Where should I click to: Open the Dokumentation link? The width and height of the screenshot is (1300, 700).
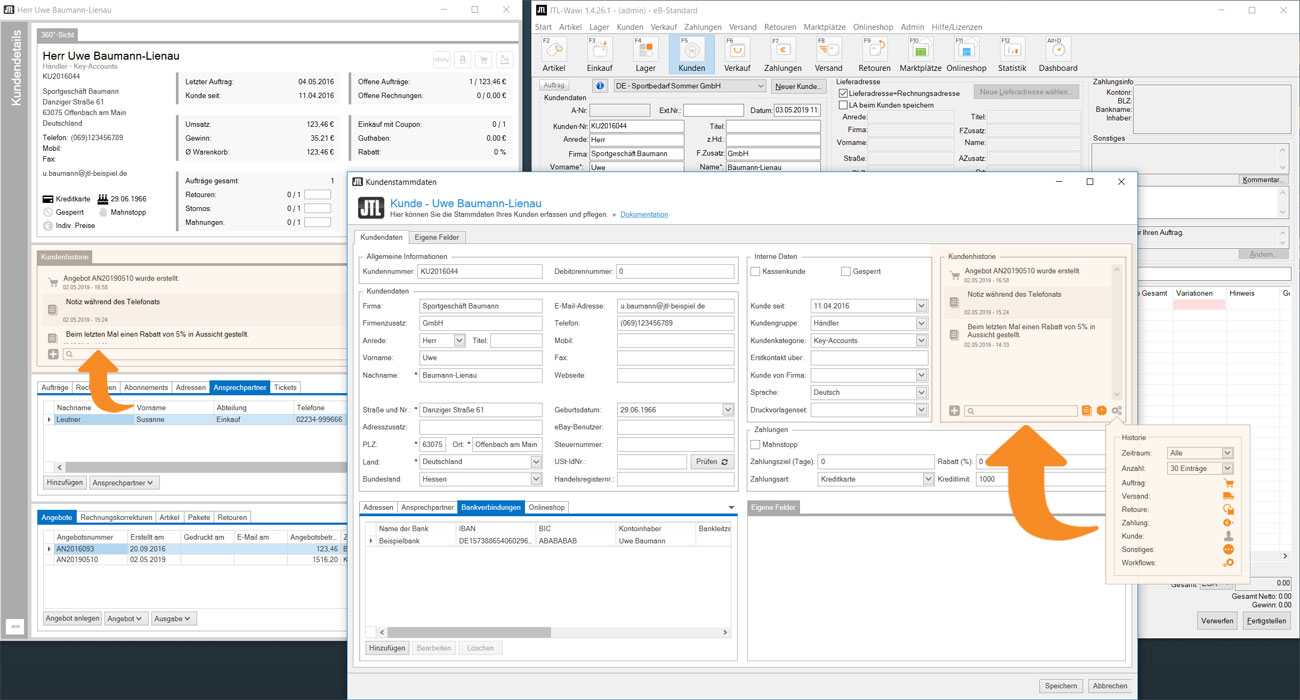click(x=644, y=214)
